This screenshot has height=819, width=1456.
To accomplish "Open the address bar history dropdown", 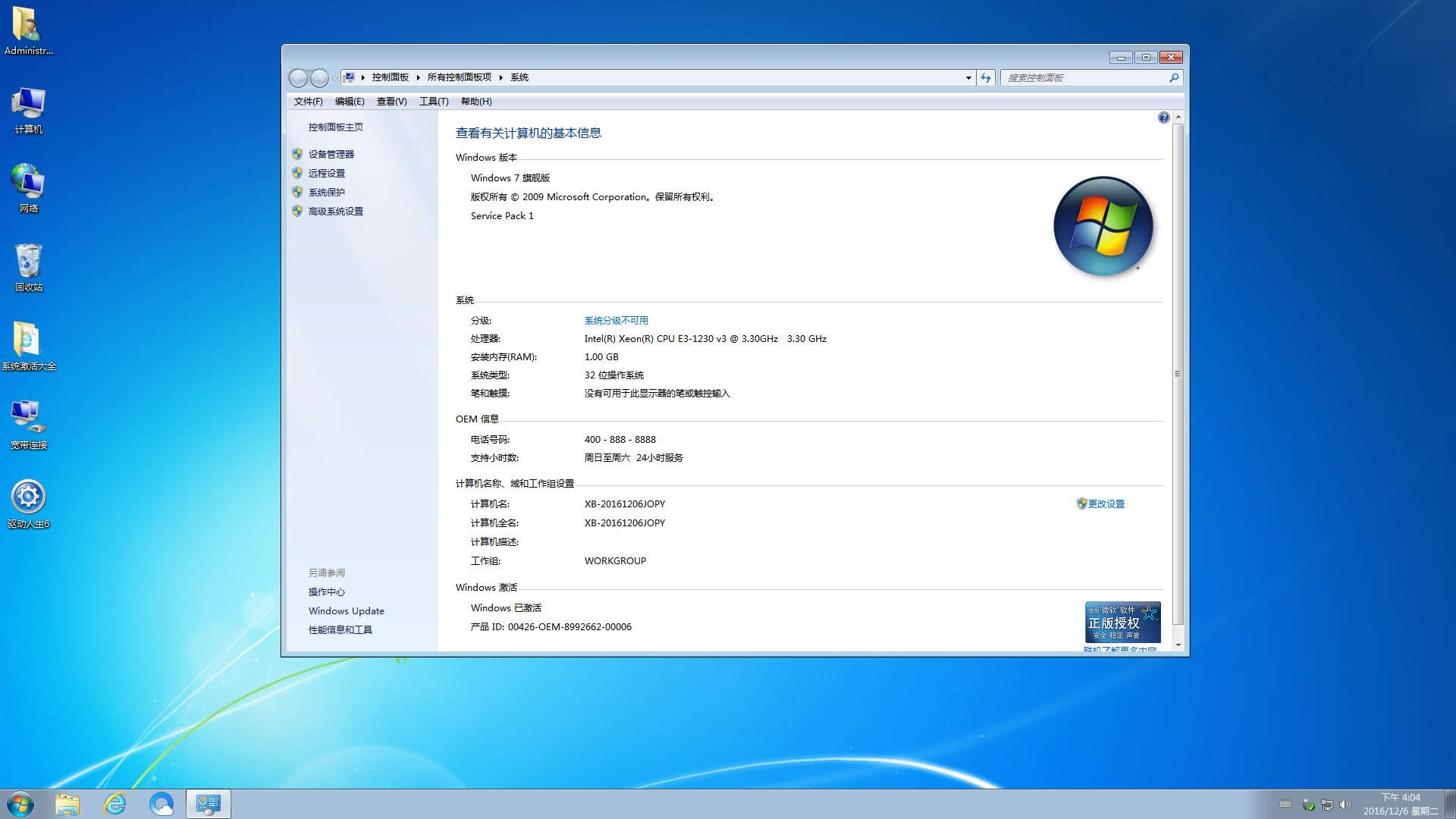I will (x=968, y=77).
